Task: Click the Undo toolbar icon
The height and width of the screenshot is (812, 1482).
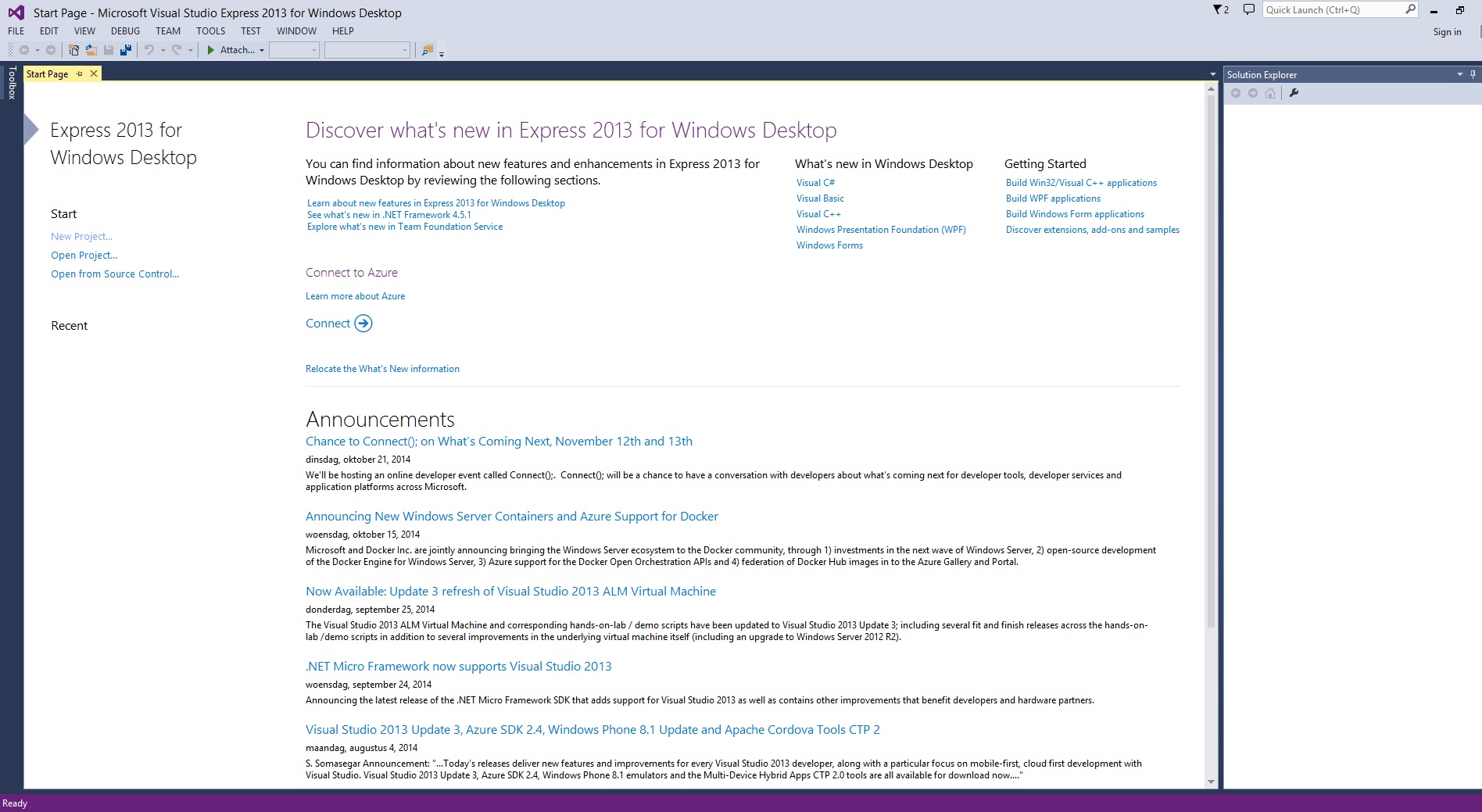Action: (x=149, y=50)
